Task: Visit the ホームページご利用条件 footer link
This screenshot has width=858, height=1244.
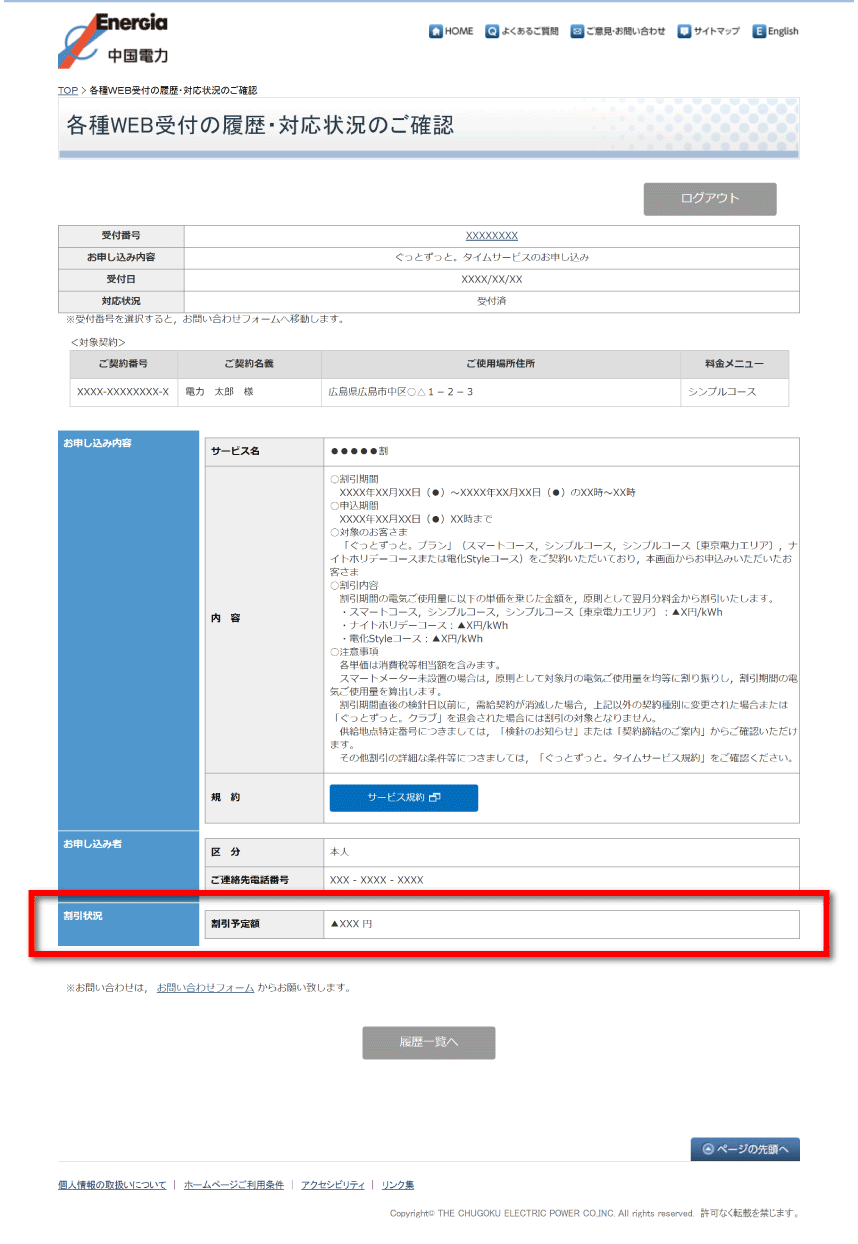Action: coord(233,1185)
